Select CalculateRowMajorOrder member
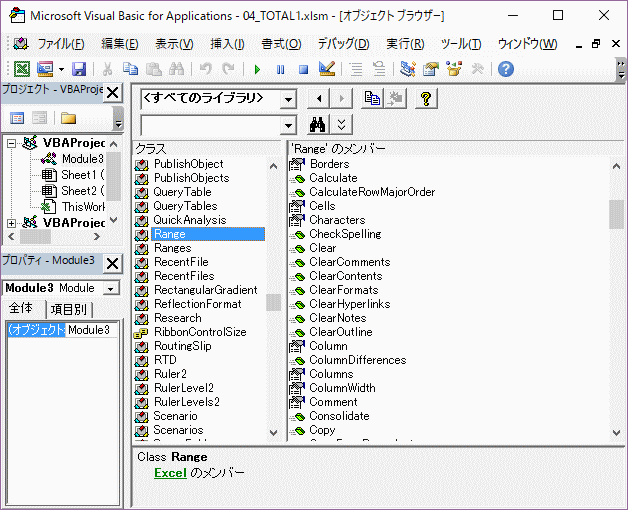628x510 pixels. (x=372, y=192)
